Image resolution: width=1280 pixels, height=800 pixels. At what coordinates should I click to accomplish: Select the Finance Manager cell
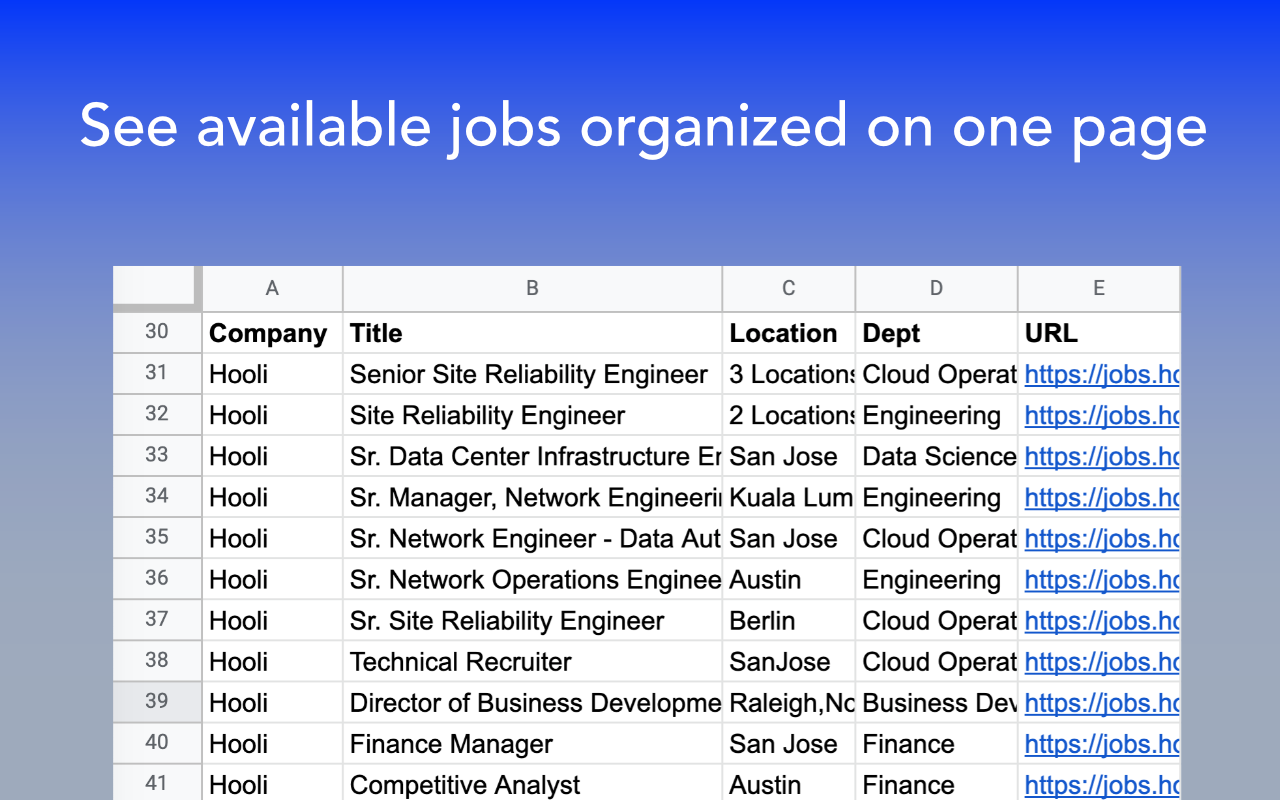coord(532,743)
